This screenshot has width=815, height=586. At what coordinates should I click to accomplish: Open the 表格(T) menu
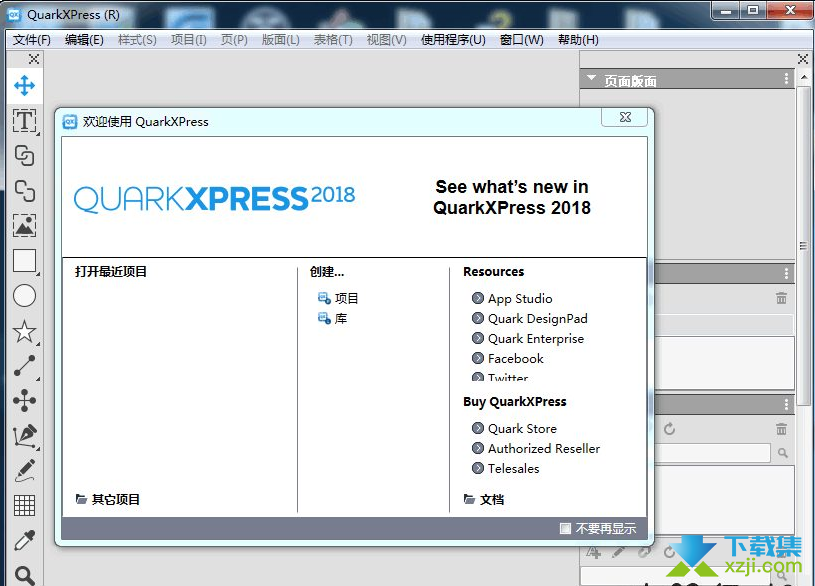(333, 40)
